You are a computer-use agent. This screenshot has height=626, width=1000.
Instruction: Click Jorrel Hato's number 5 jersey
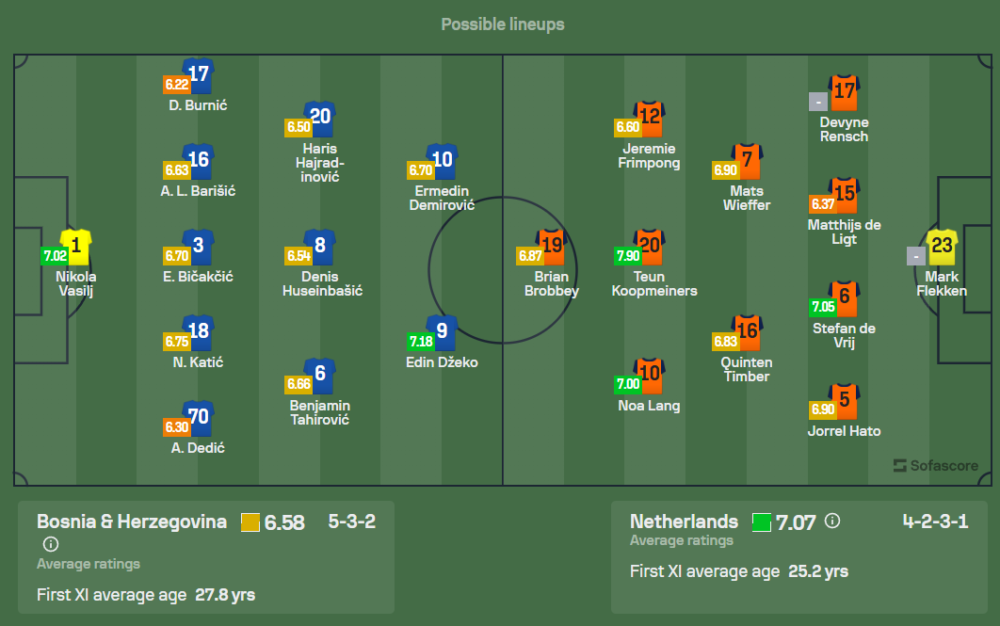coord(844,401)
